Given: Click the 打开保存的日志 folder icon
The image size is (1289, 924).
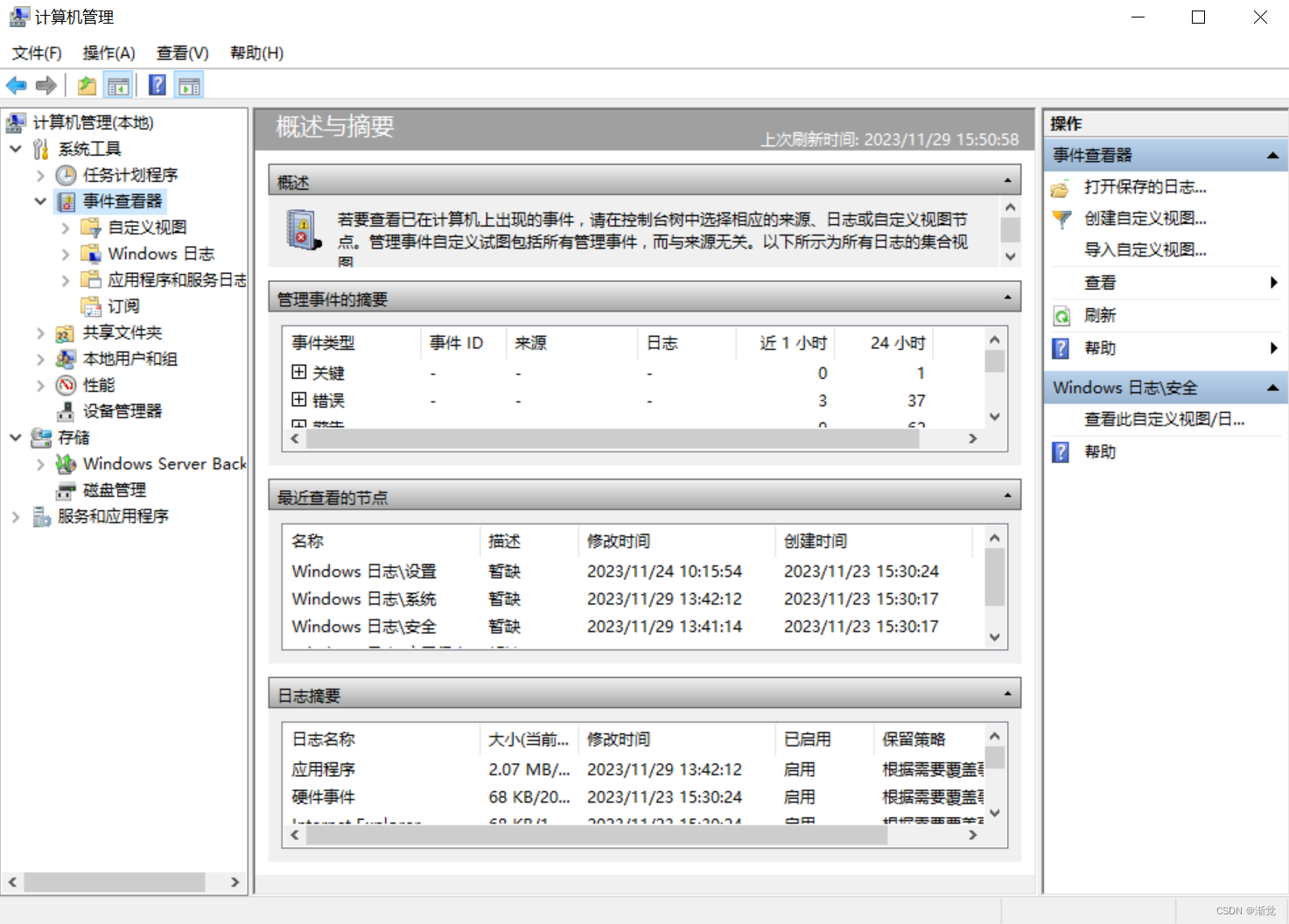Looking at the screenshot, I should click(x=1061, y=187).
